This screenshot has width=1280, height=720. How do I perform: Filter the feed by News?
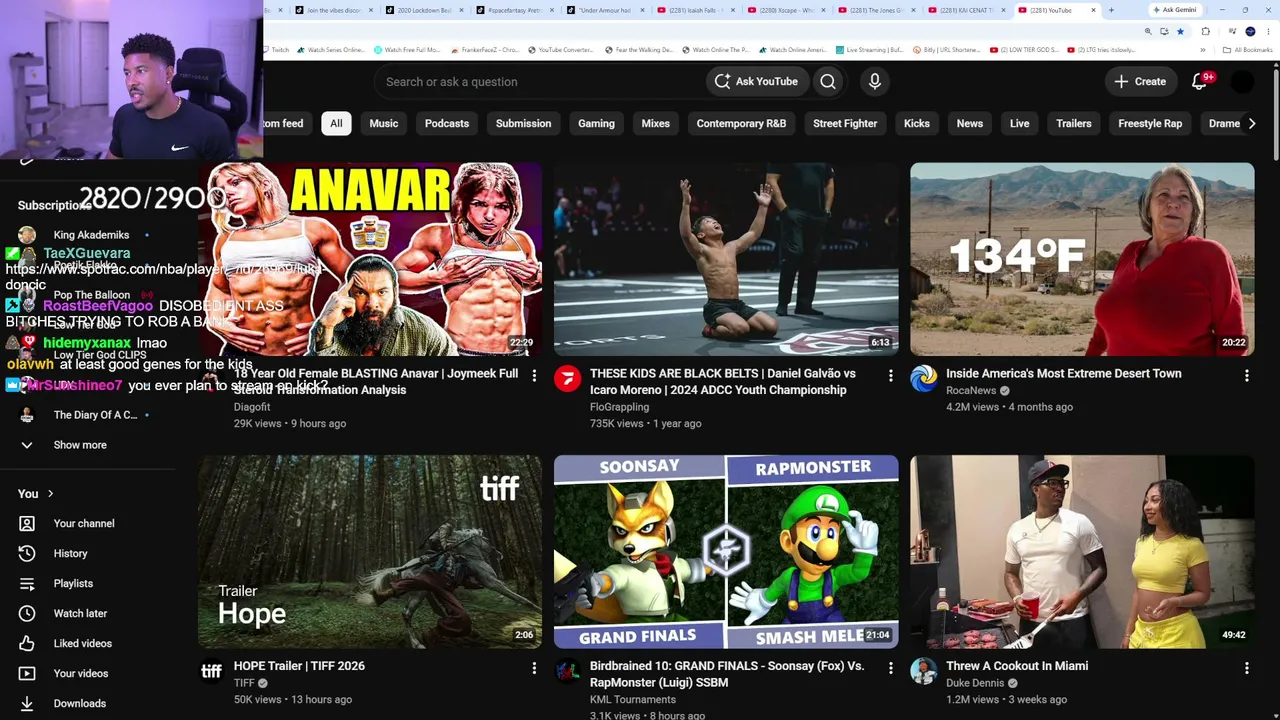tap(970, 123)
